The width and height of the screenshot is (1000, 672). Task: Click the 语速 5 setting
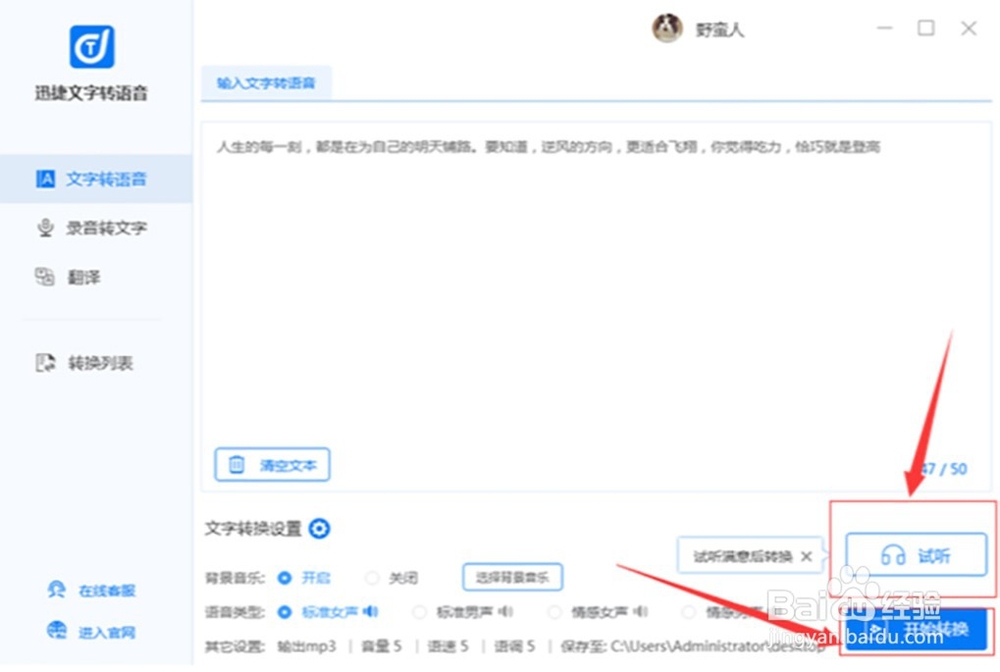[448, 646]
